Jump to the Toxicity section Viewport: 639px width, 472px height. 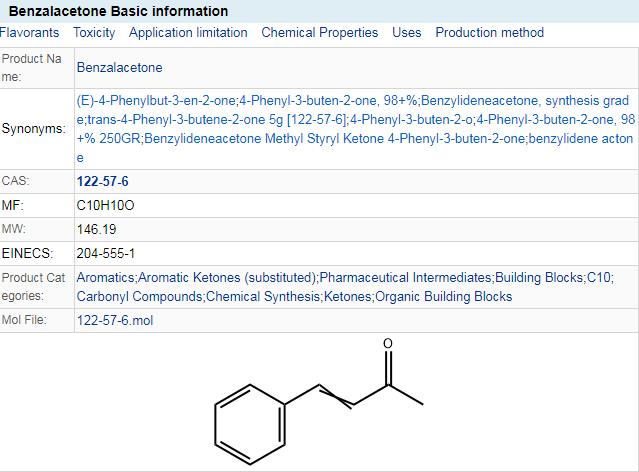[x=94, y=32]
